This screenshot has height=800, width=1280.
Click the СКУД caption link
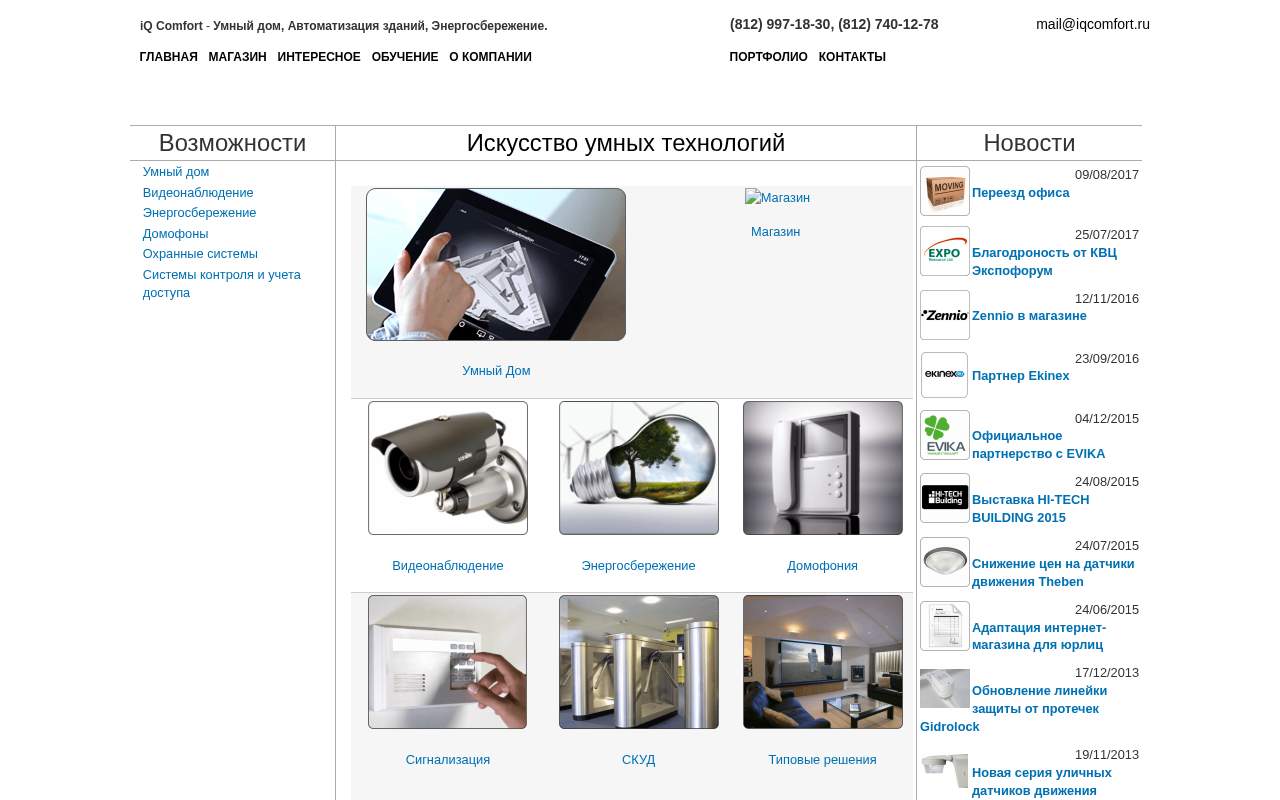pyautogui.click(x=639, y=760)
